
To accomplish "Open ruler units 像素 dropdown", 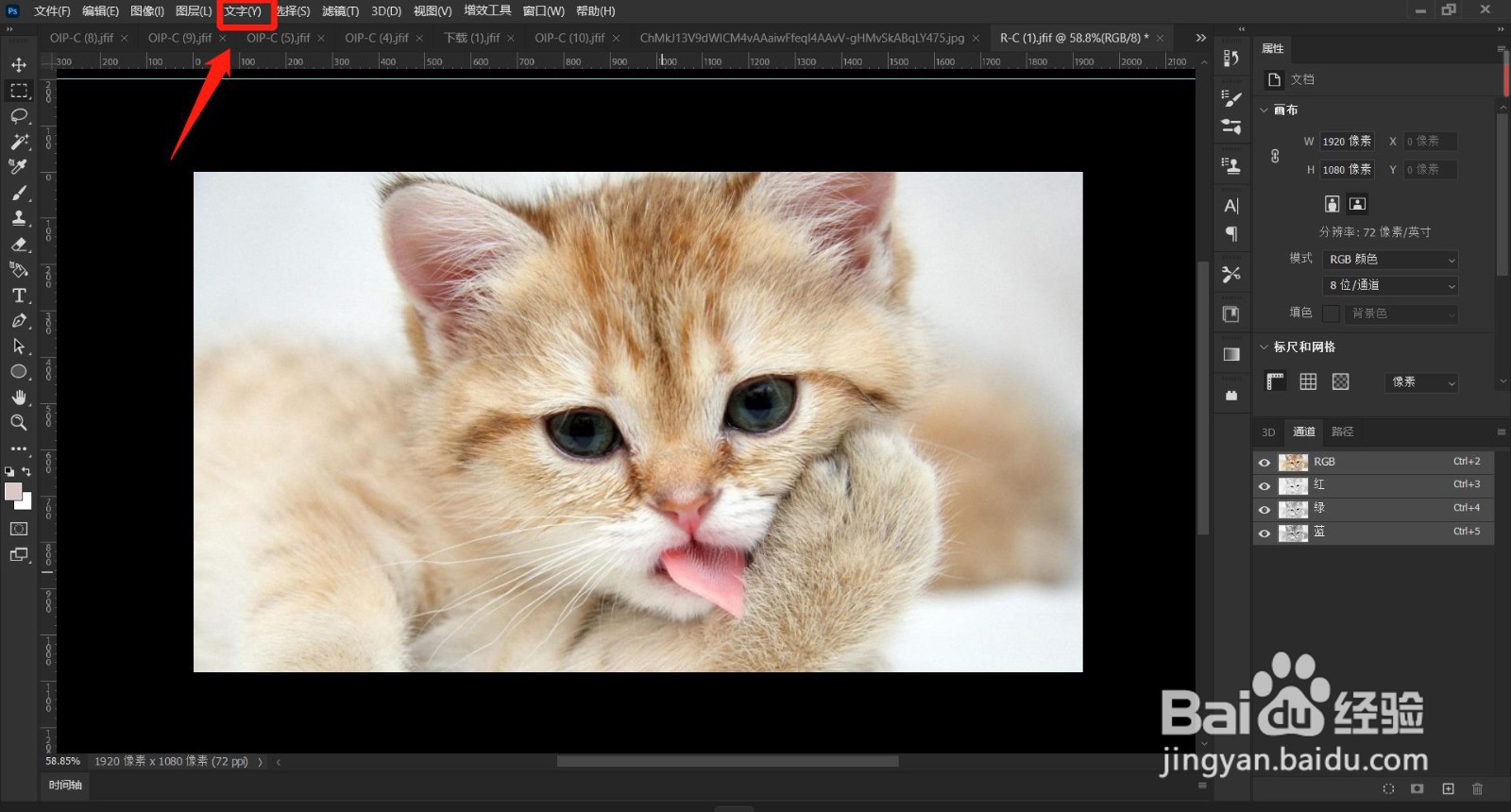I will 1421,382.
